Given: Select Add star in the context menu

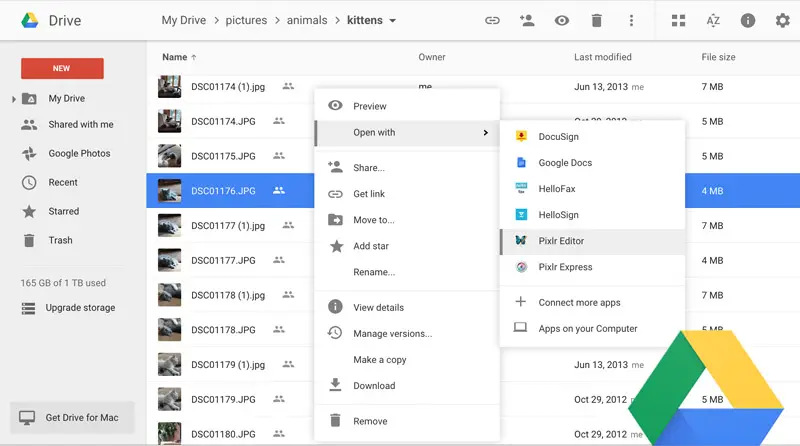Looking at the screenshot, I should (407, 246).
